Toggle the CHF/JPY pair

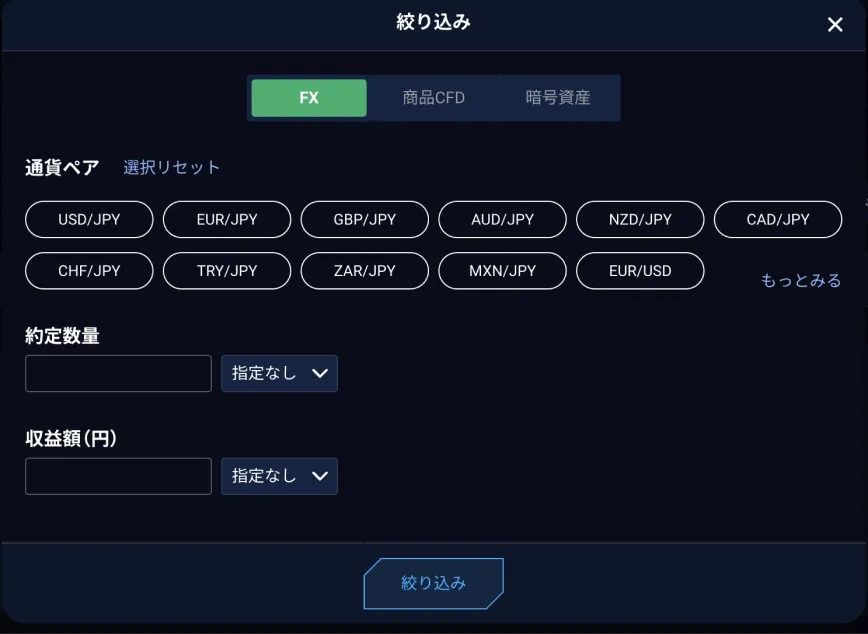click(x=89, y=270)
